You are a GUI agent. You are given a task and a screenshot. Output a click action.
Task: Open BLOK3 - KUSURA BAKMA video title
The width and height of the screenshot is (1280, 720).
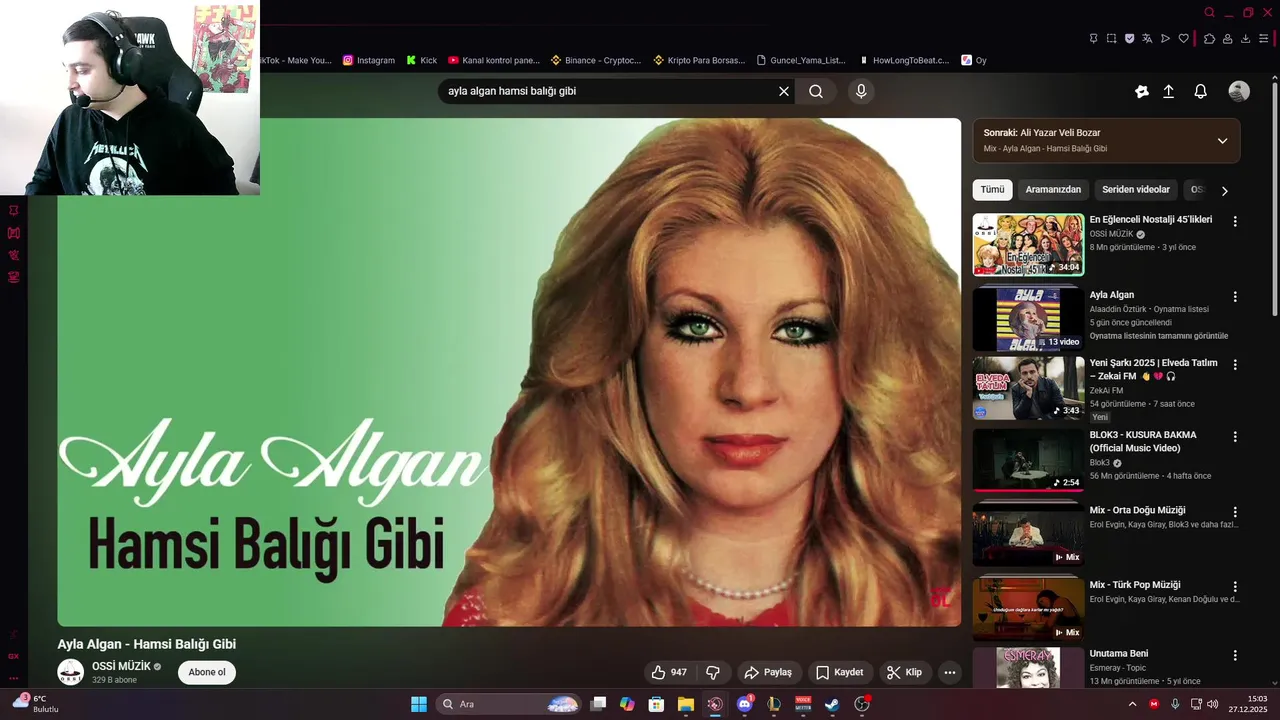[1143, 441]
